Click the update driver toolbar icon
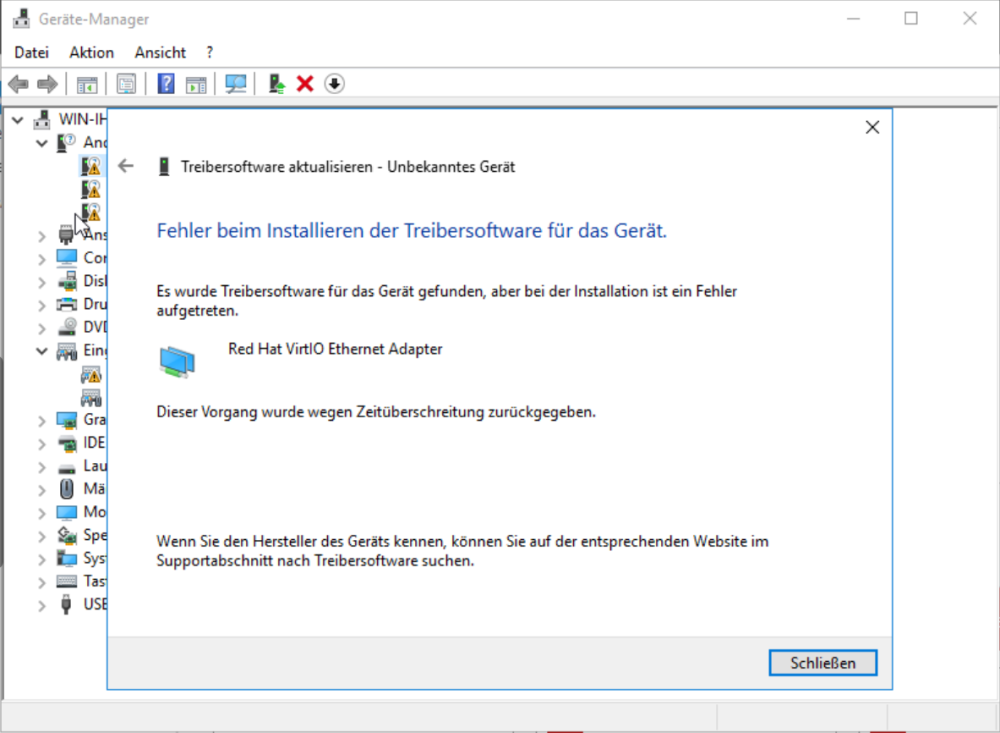This screenshot has height=733, width=1000. pyautogui.click(x=276, y=84)
